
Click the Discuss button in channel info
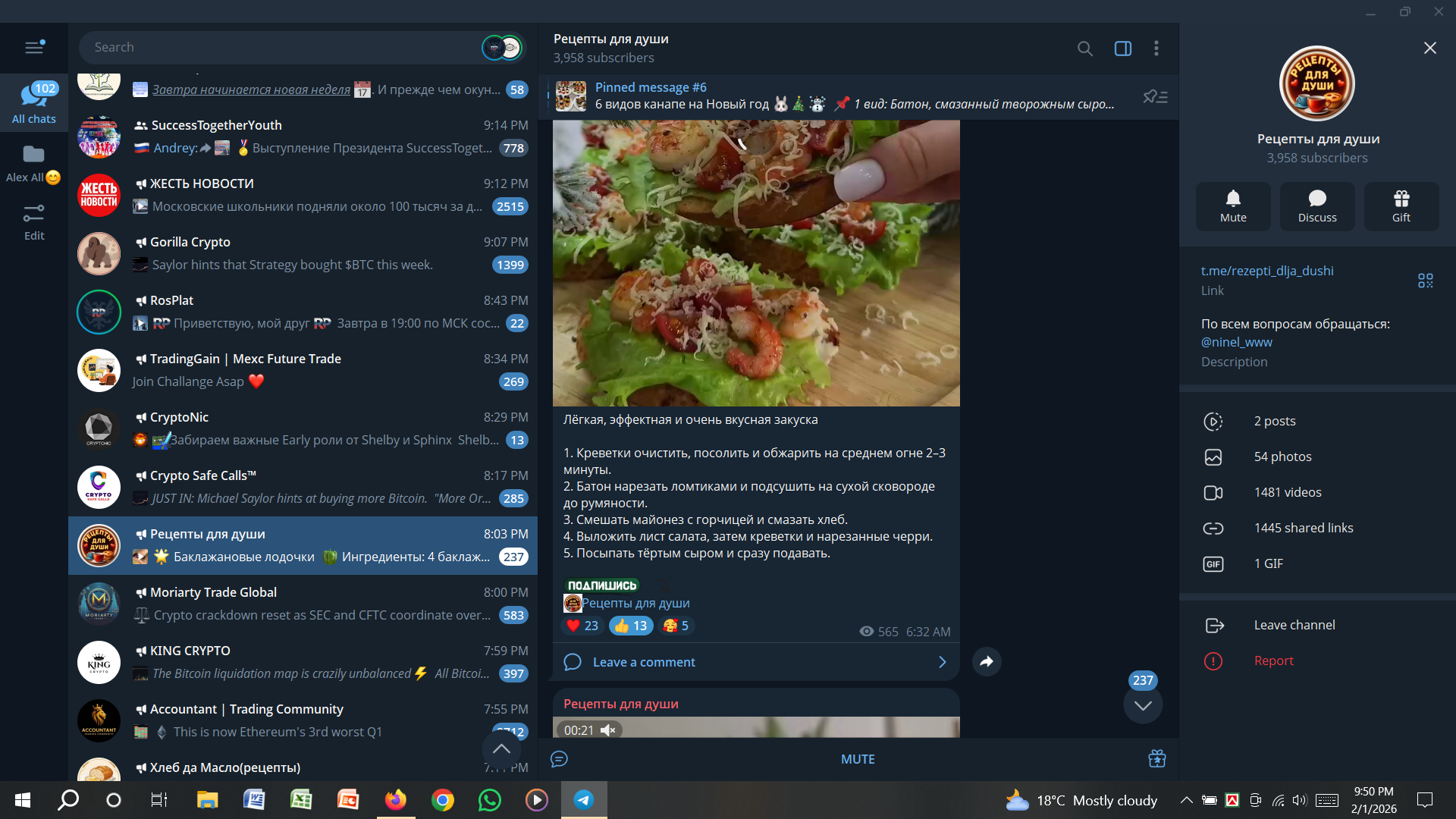pyautogui.click(x=1317, y=206)
